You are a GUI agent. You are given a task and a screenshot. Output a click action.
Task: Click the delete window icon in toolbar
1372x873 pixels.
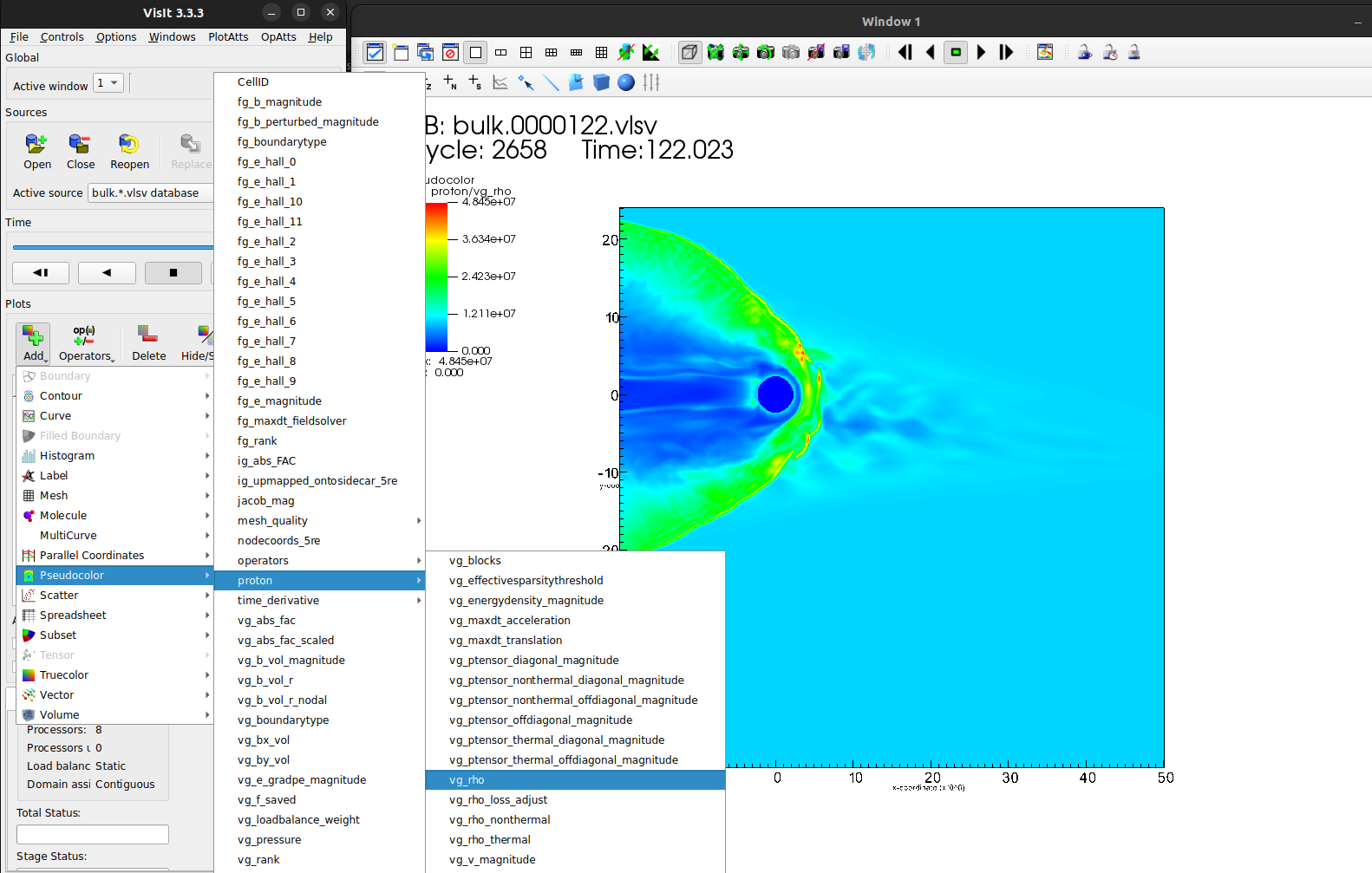pyautogui.click(x=450, y=53)
